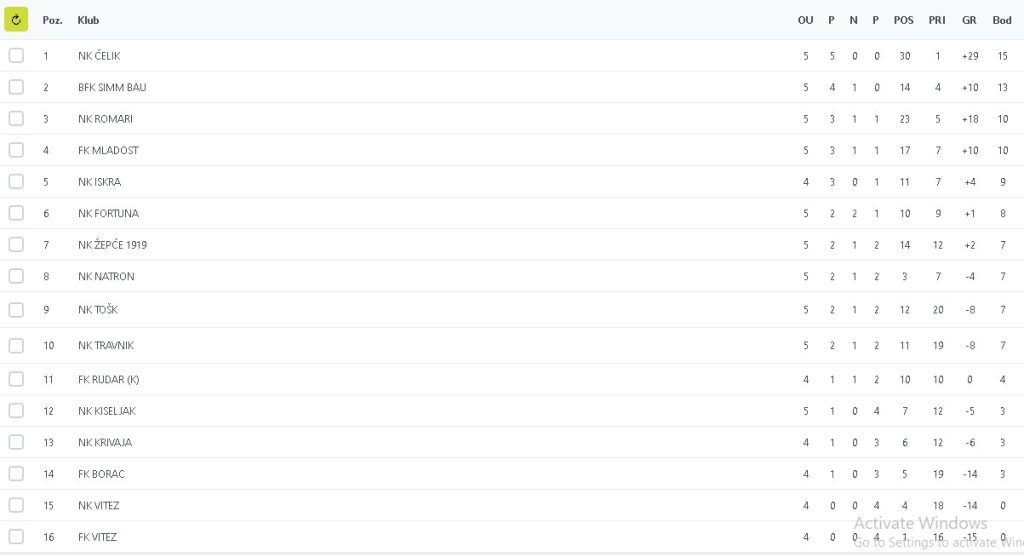Image resolution: width=1024 pixels, height=557 pixels.
Task: Enable the NK FORTUNA row checkbox
Action: click(16, 213)
